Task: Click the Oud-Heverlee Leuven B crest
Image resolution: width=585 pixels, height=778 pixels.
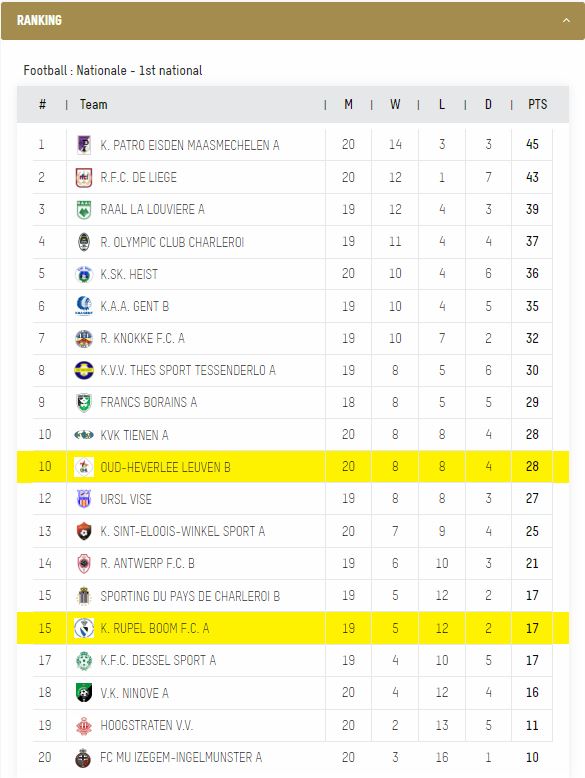Action: pyautogui.click(x=84, y=466)
